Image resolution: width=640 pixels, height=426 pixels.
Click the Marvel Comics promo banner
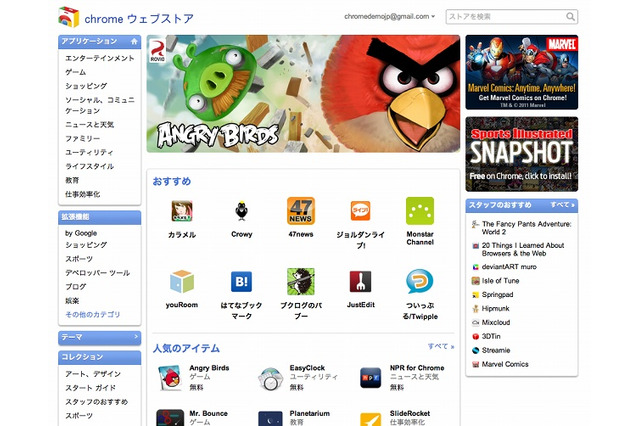pyautogui.click(x=522, y=72)
